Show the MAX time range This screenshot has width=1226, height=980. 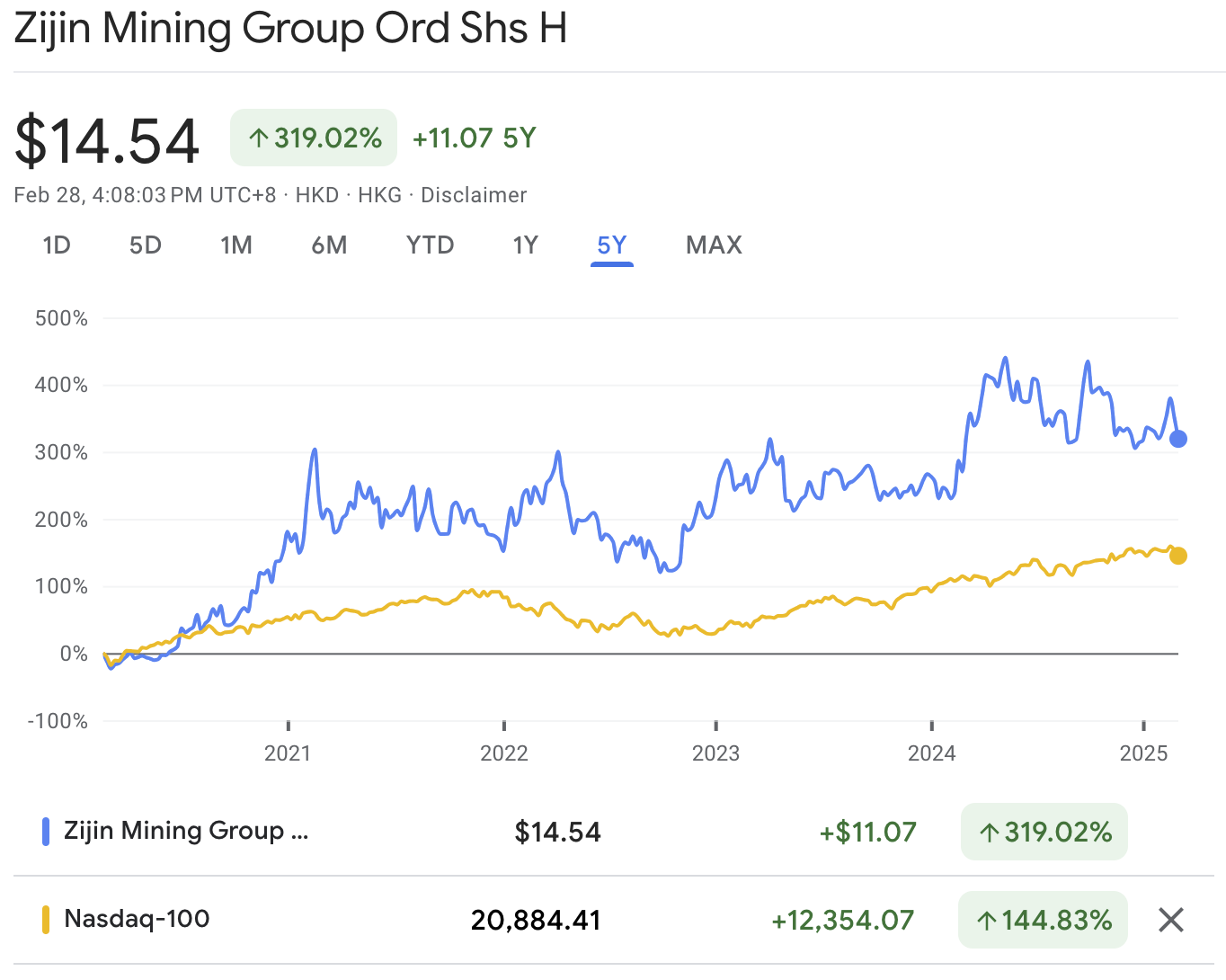714,245
